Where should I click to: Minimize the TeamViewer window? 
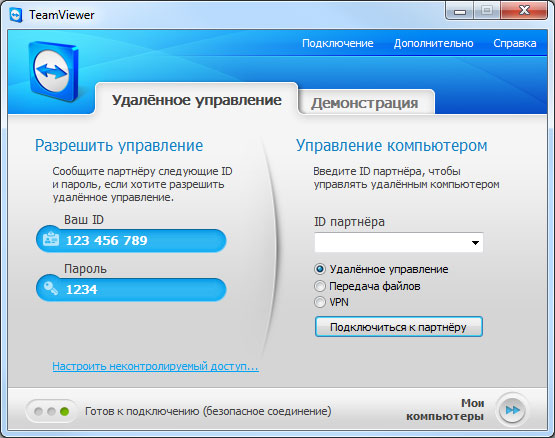click(459, 11)
